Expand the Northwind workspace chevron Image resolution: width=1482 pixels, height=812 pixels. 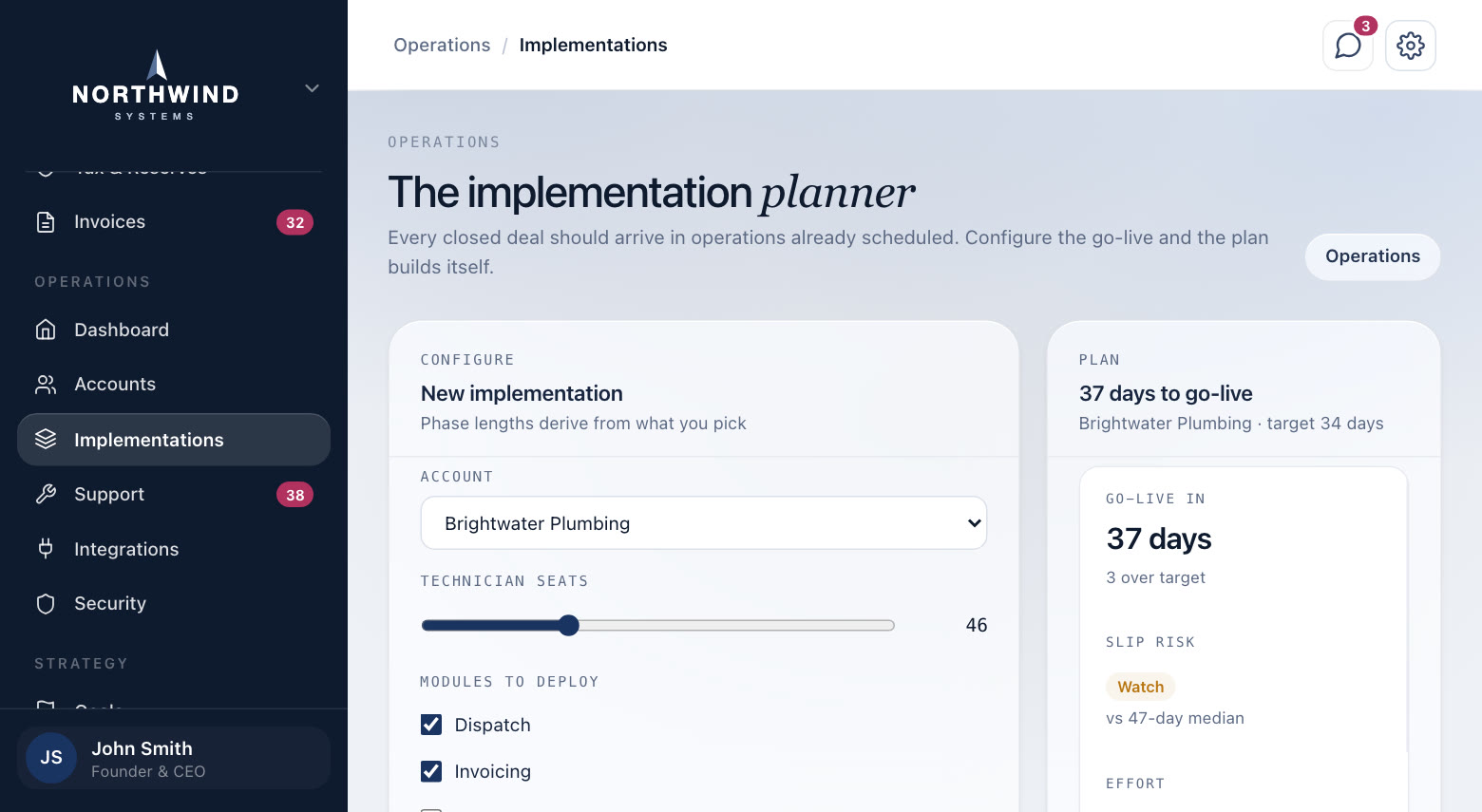coord(312,88)
